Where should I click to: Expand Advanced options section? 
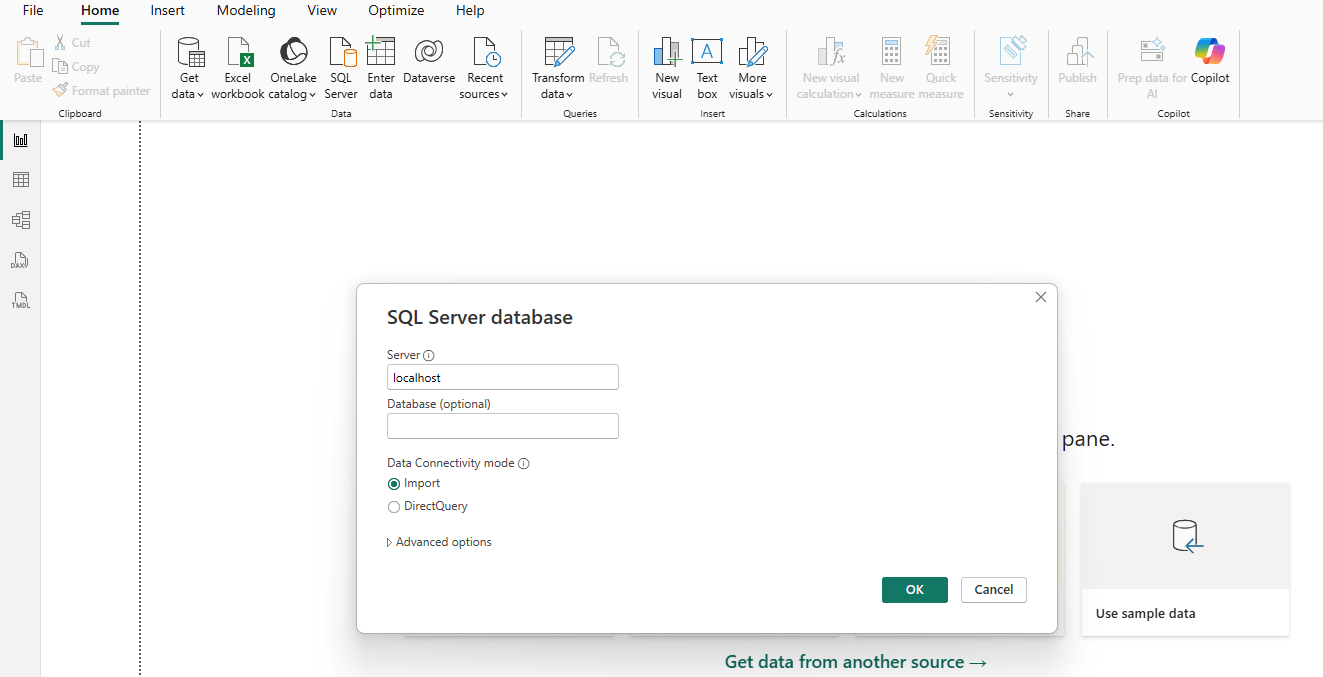(439, 542)
